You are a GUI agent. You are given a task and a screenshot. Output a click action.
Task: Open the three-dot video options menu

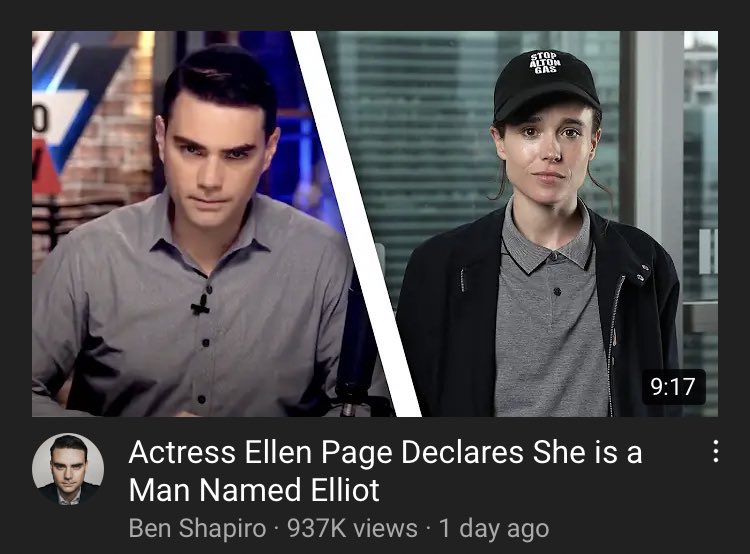click(x=716, y=451)
